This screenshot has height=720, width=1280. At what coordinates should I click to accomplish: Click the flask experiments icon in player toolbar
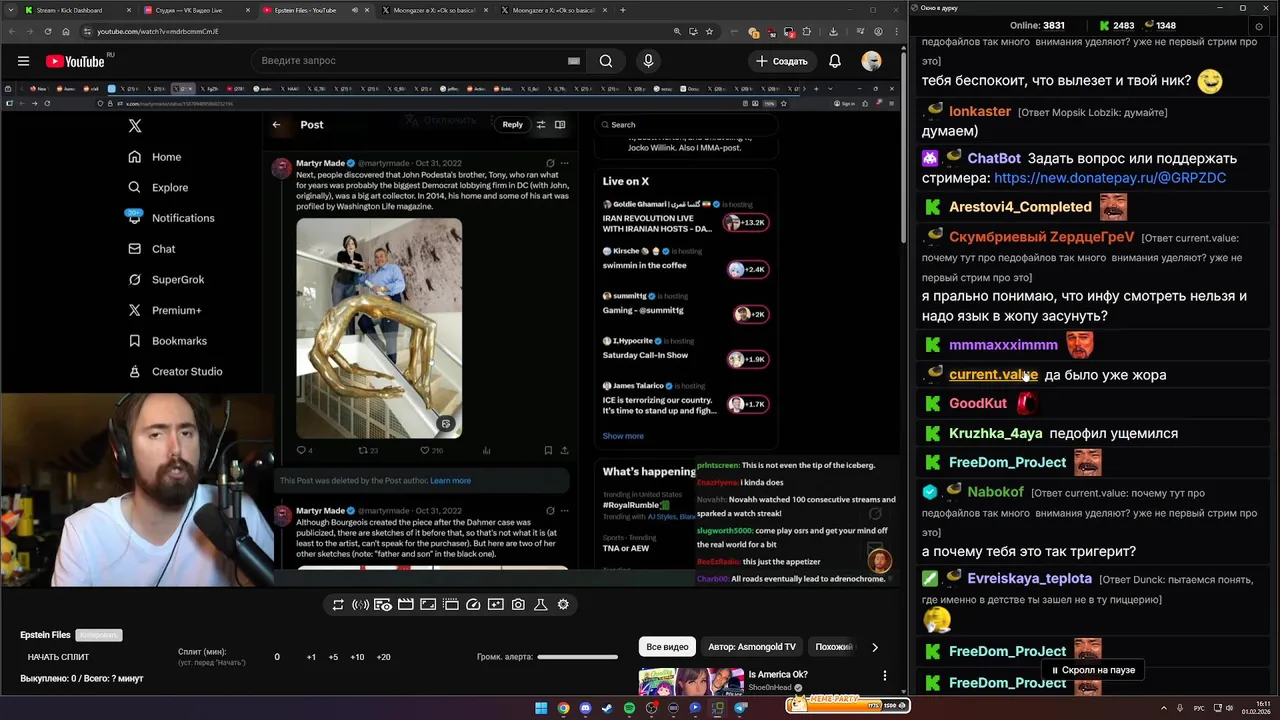[540, 605]
